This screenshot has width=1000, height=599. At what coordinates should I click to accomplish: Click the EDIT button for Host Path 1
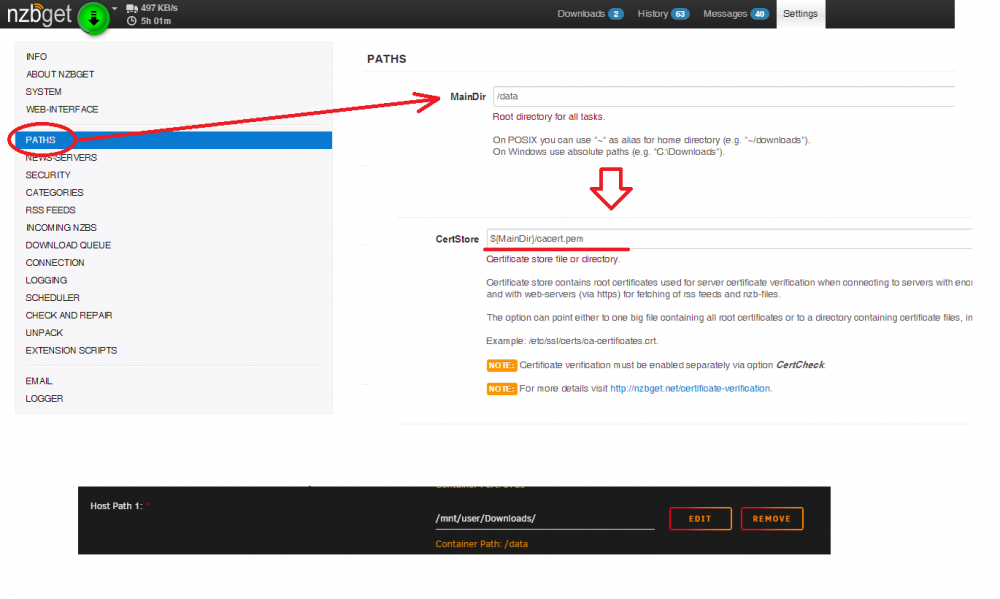[700, 519]
